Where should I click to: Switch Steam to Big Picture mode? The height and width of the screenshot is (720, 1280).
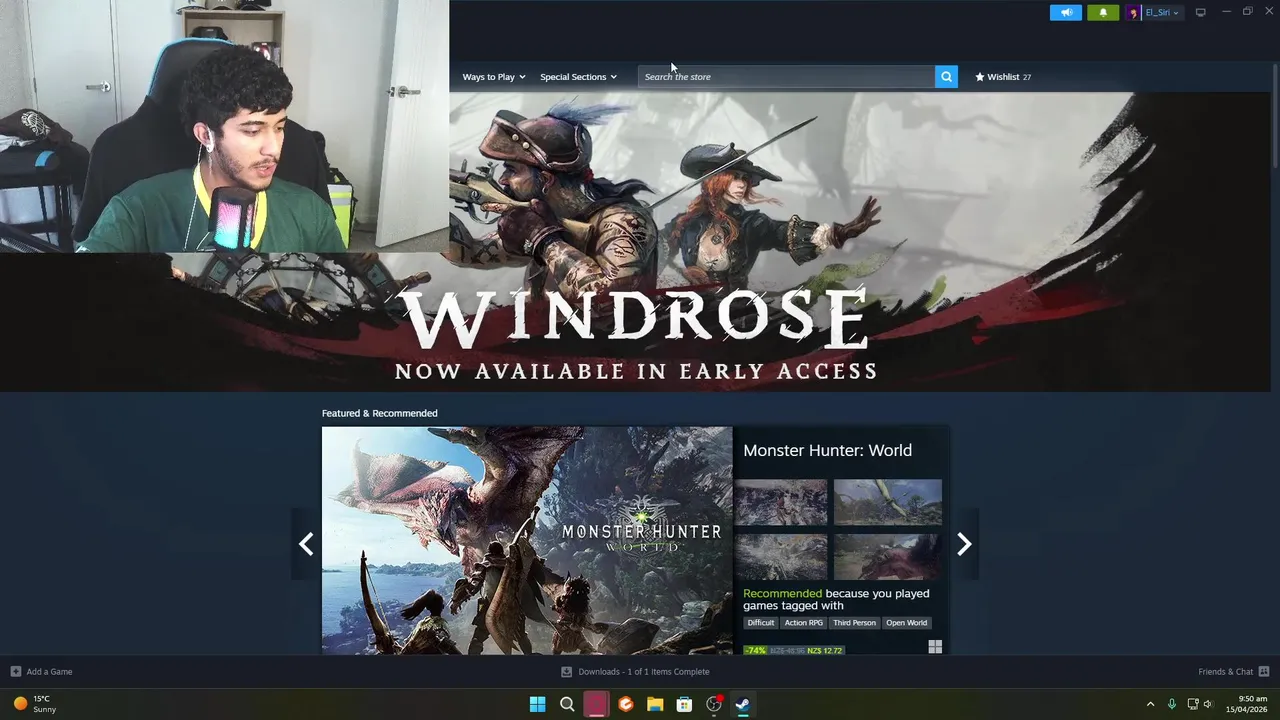1200,12
